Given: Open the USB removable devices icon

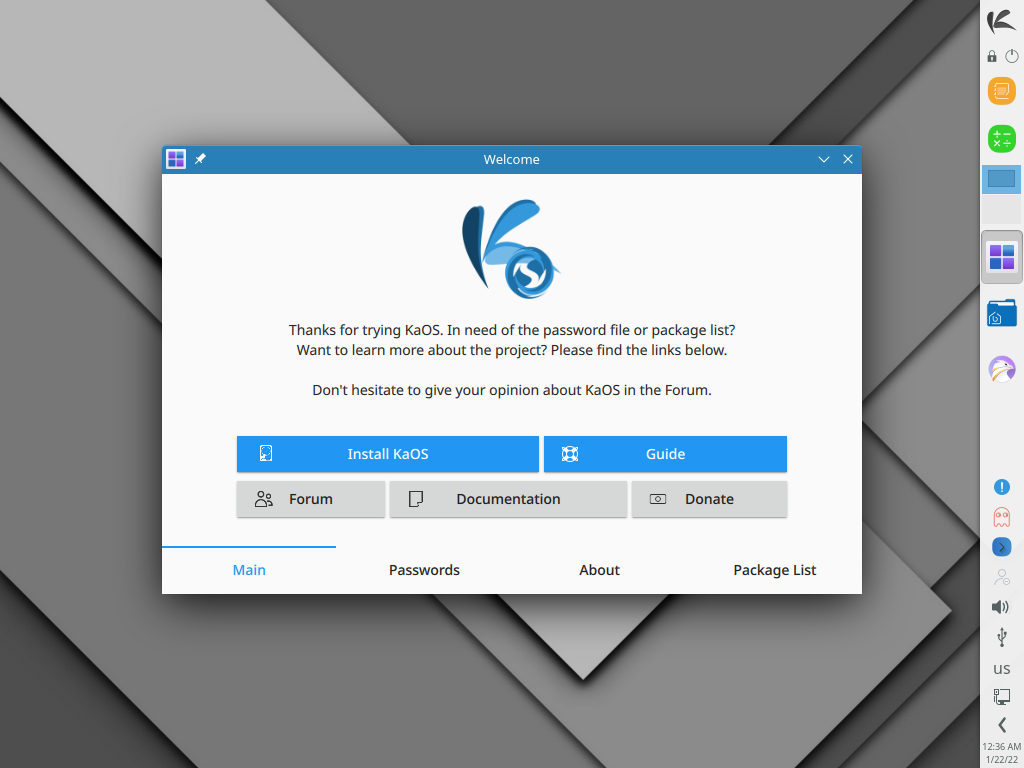Looking at the screenshot, I should (x=1001, y=637).
